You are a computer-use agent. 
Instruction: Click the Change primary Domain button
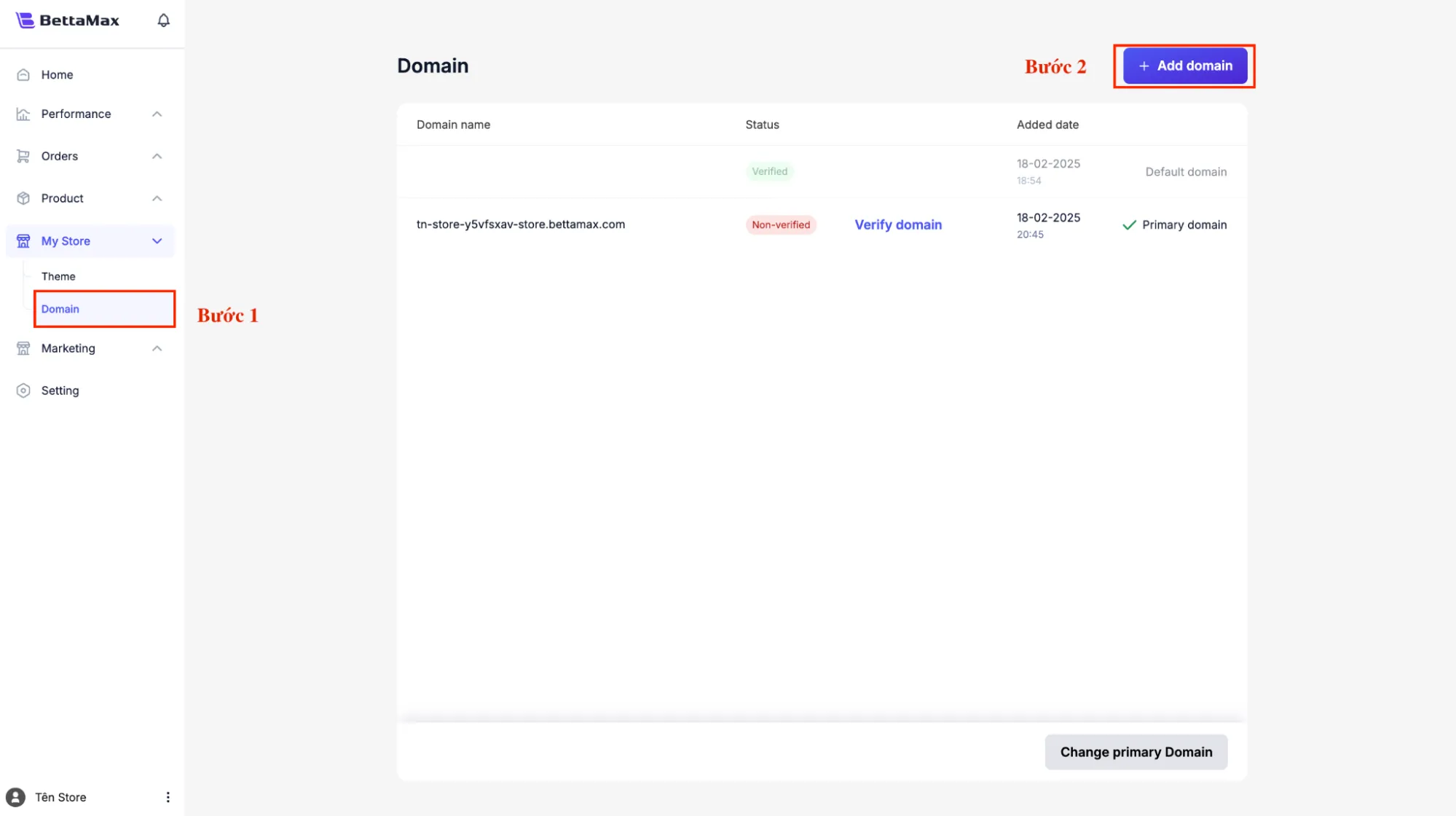pyautogui.click(x=1136, y=752)
